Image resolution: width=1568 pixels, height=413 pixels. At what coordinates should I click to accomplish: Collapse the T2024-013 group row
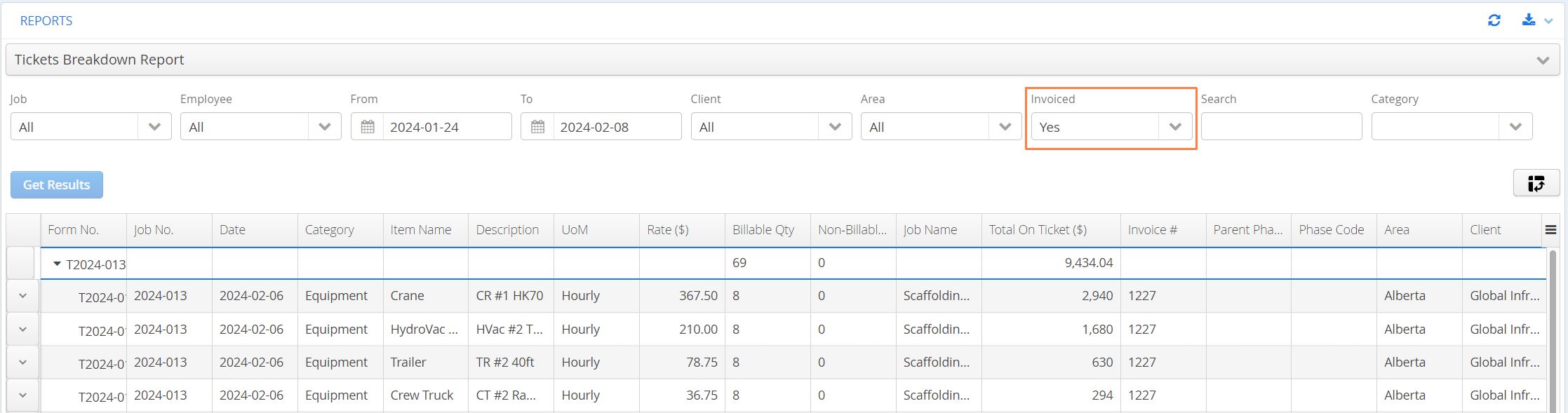tap(58, 264)
